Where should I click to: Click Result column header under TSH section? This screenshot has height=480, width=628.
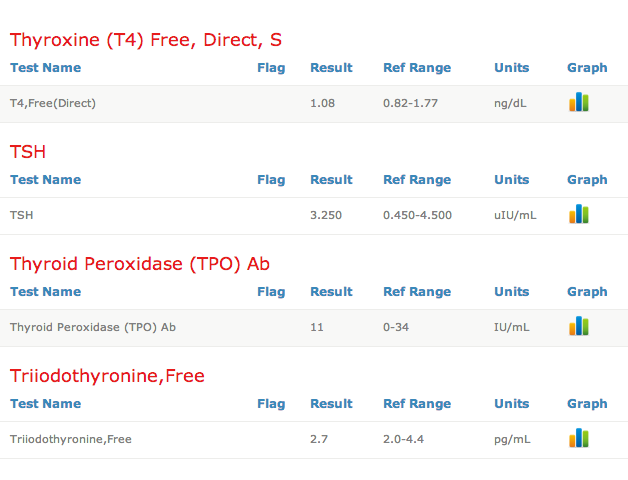click(x=331, y=180)
